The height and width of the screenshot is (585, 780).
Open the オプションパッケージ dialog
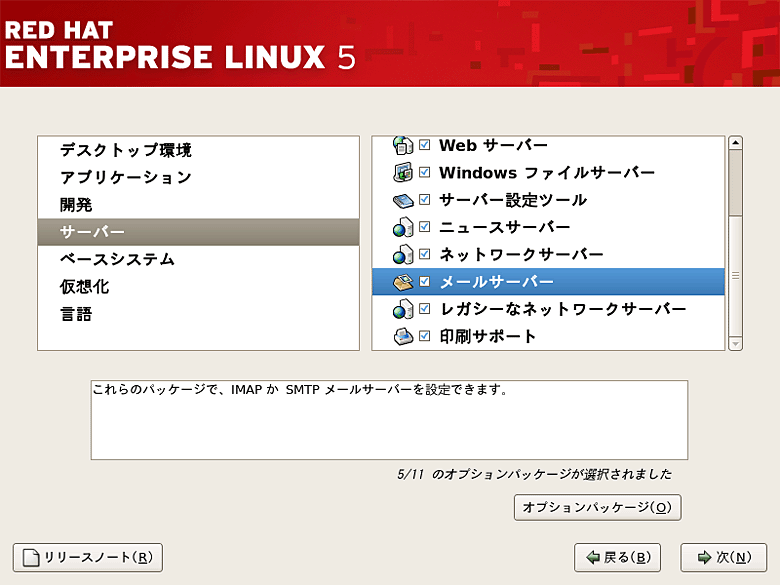pos(597,507)
